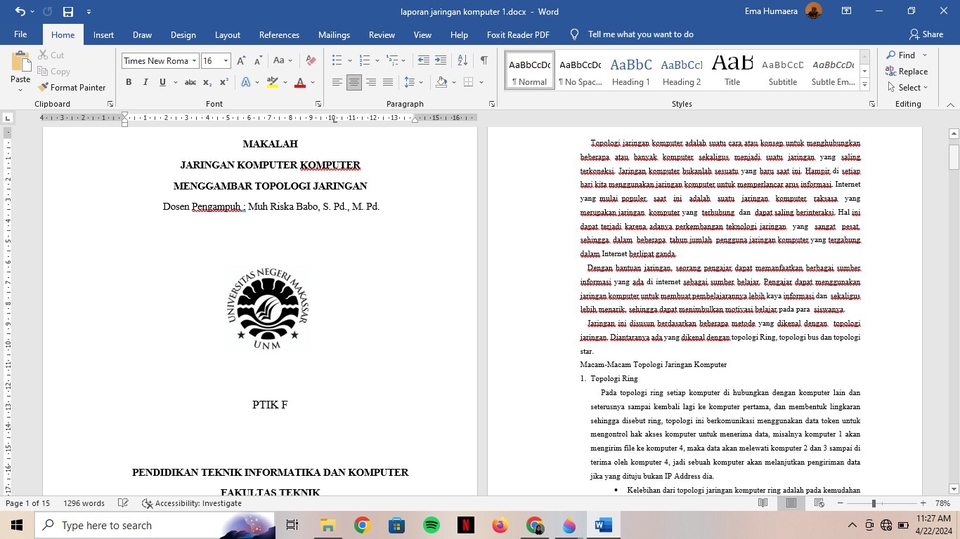The height and width of the screenshot is (539, 960).
Task: Switch to the Review tab
Action: pyautogui.click(x=381, y=35)
